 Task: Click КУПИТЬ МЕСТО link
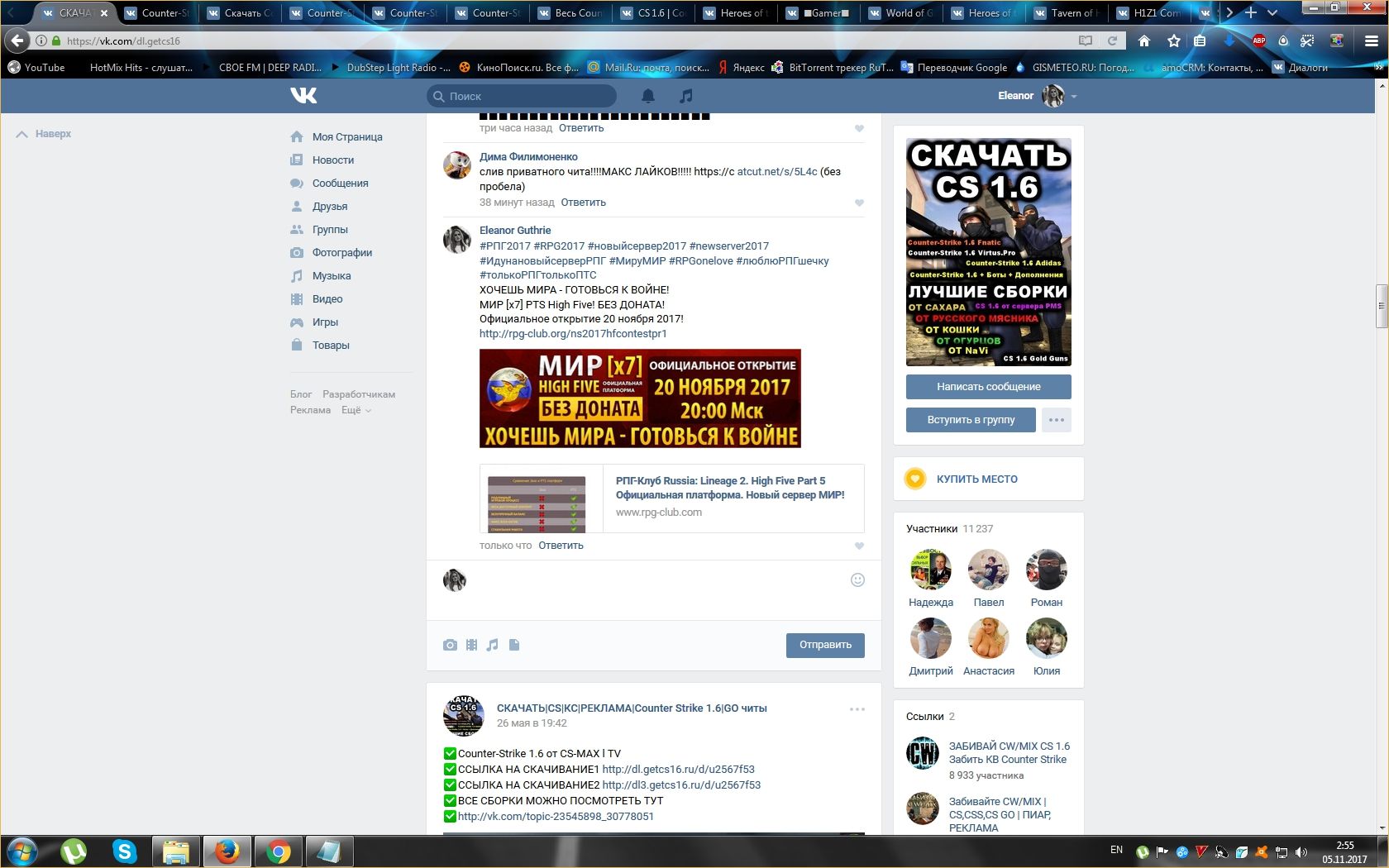(x=976, y=479)
